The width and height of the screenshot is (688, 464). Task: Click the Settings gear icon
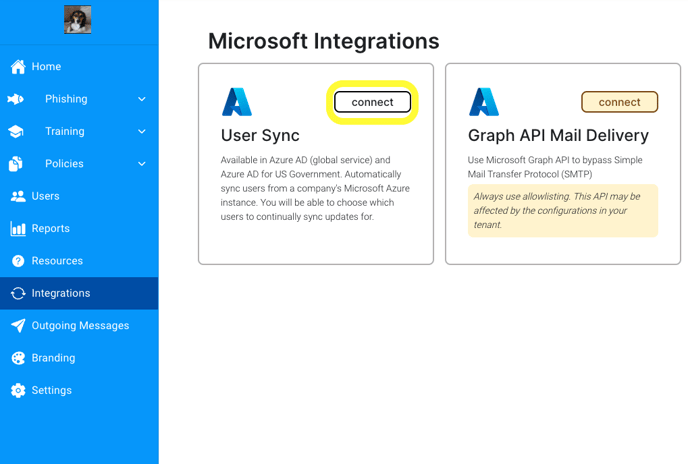[x=18, y=390]
